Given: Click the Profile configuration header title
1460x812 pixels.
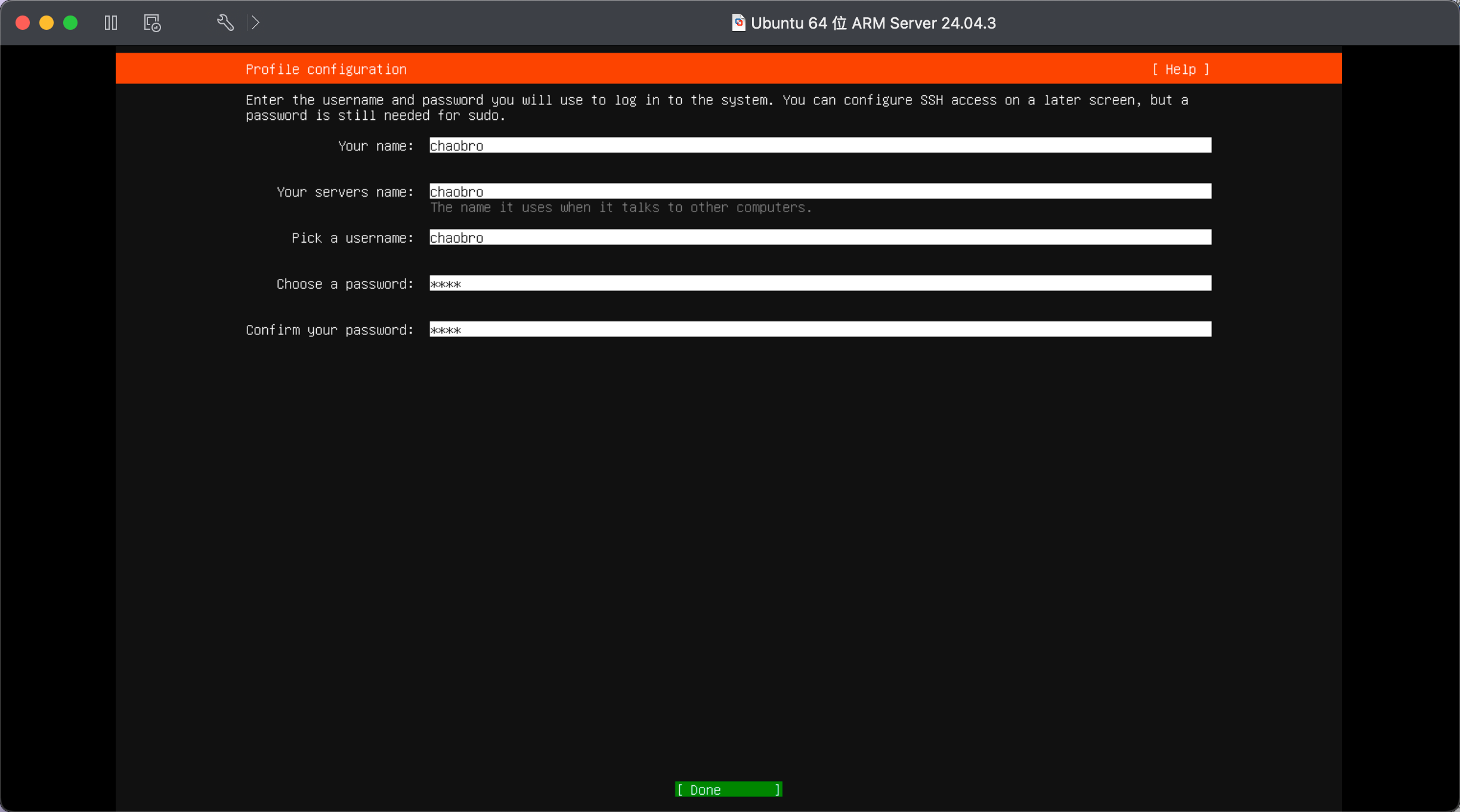Looking at the screenshot, I should (326, 69).
